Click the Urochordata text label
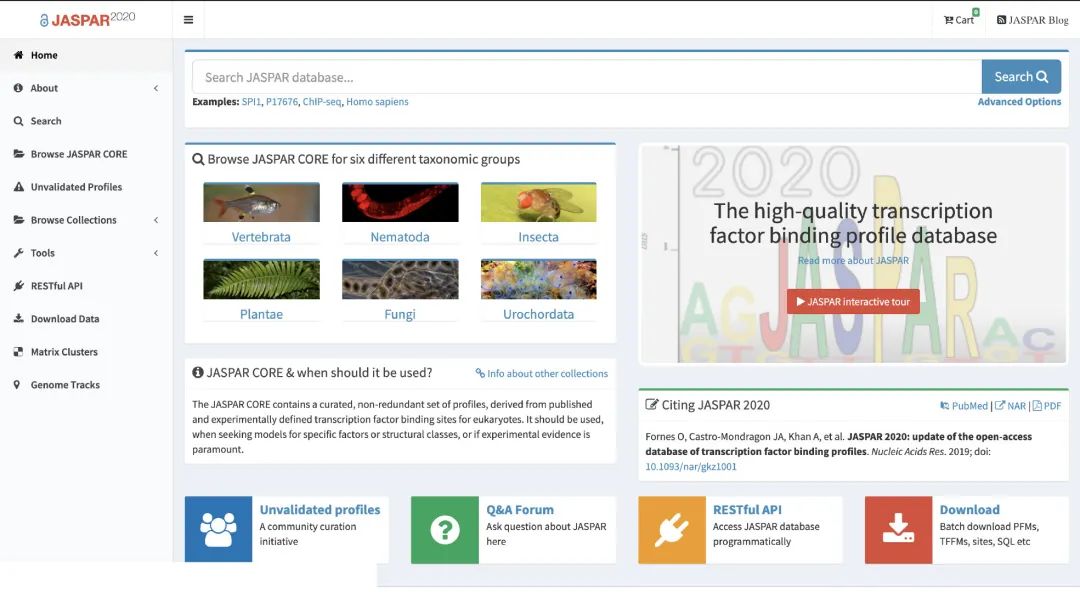The image size is (1080, 592). tap(539, 314)
